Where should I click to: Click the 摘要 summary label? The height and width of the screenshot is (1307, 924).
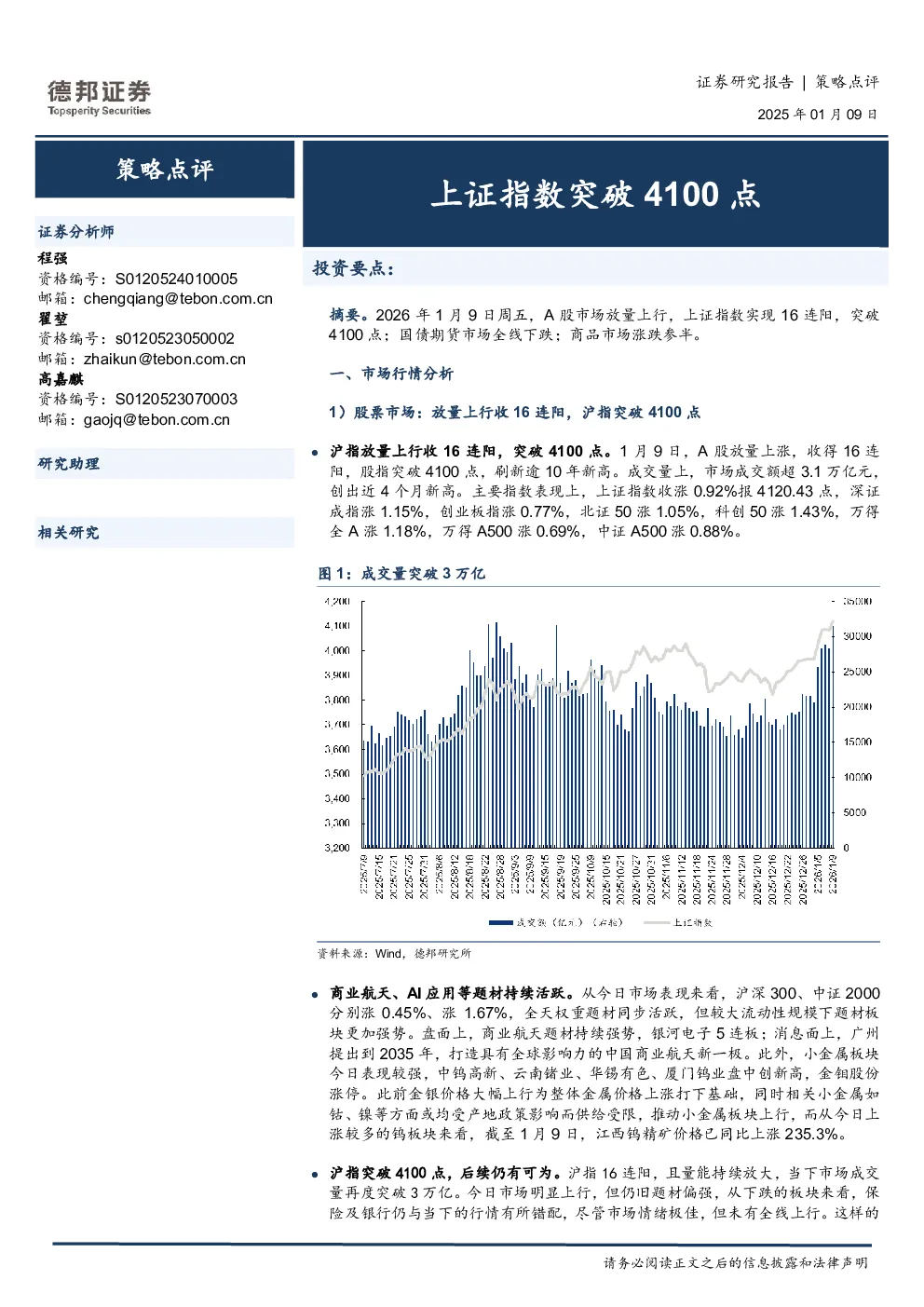348,315
